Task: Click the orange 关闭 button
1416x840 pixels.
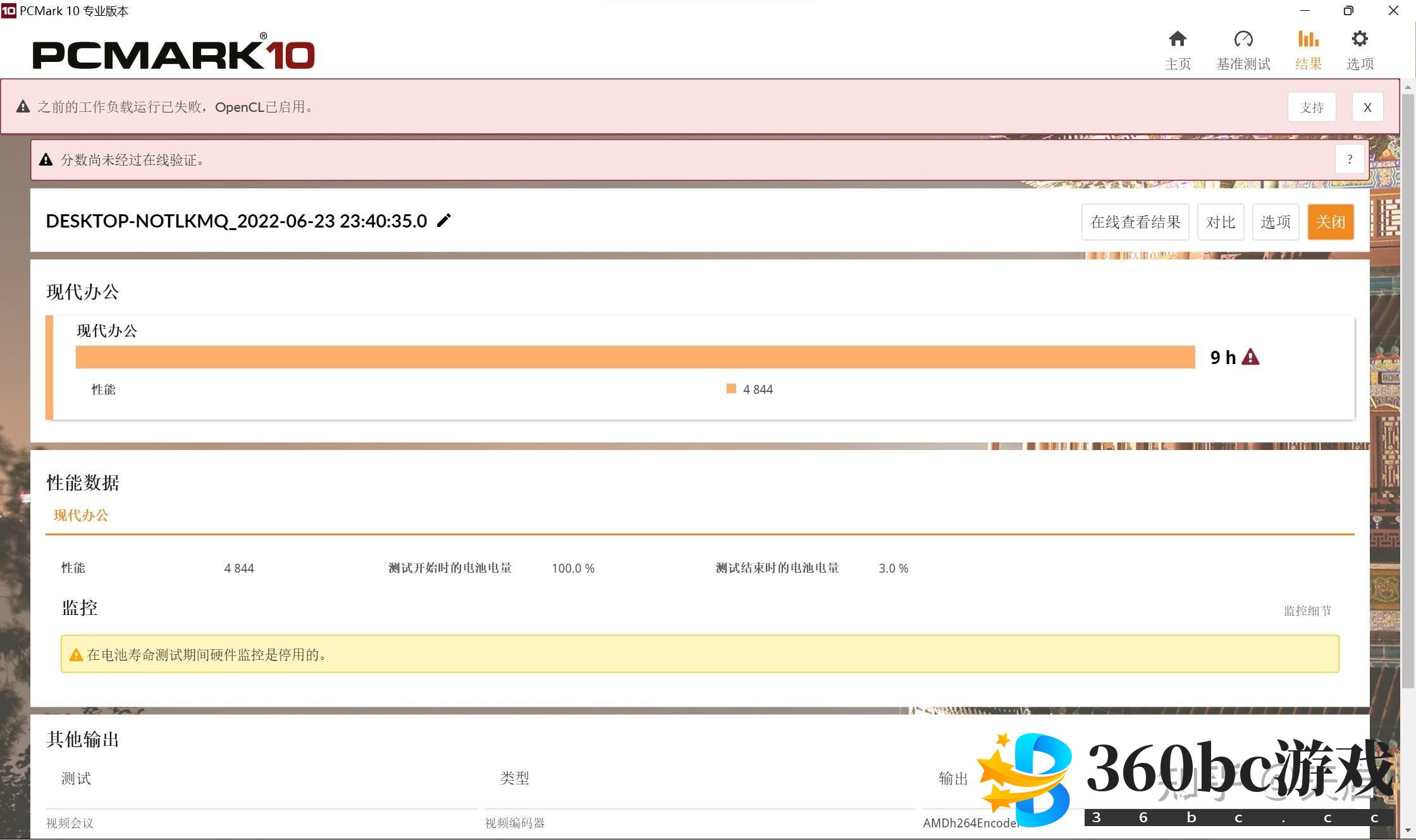Action: [x=1330, y=222]
